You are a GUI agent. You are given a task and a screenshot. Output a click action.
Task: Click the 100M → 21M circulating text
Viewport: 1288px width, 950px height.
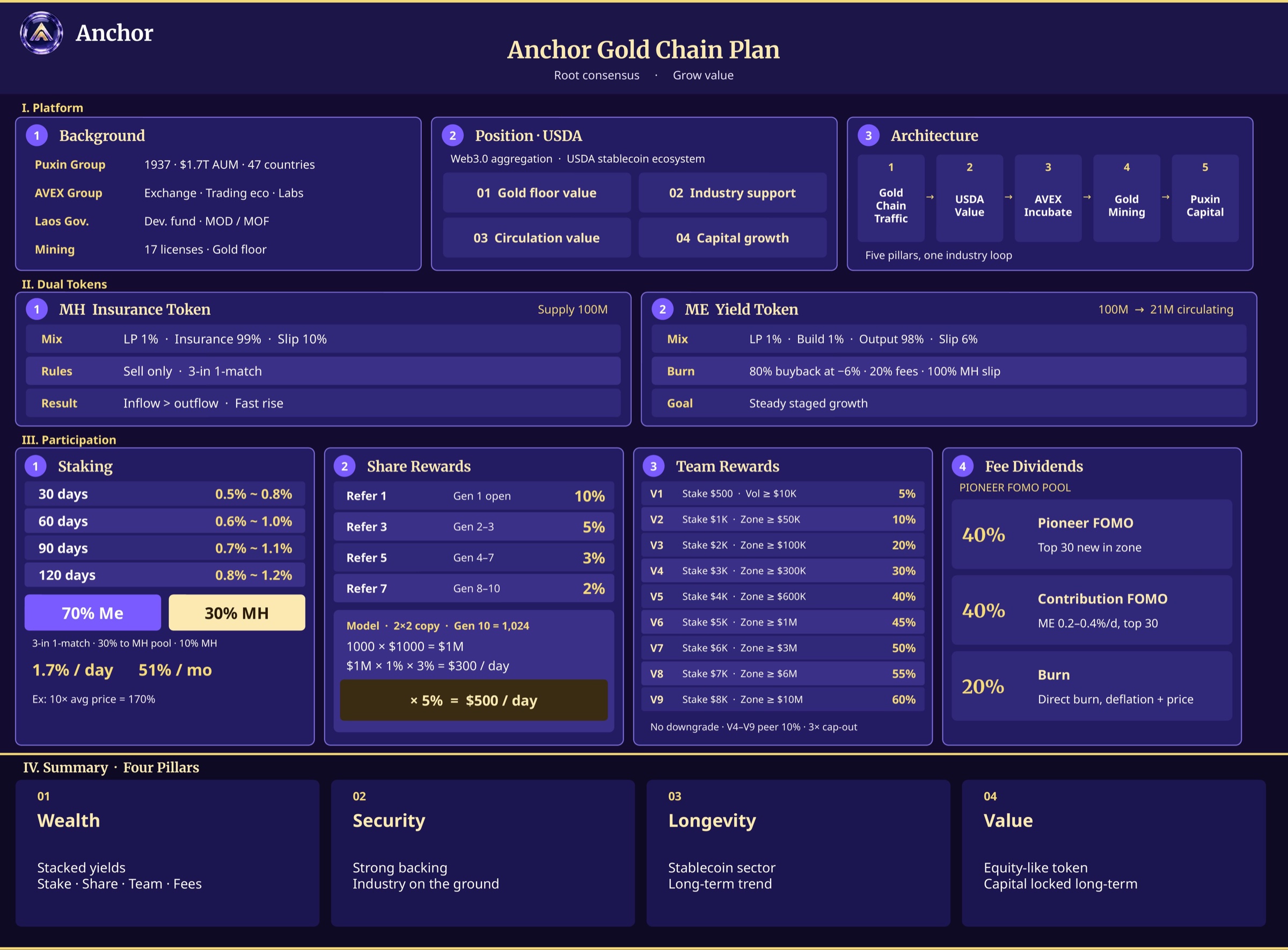1166,310
